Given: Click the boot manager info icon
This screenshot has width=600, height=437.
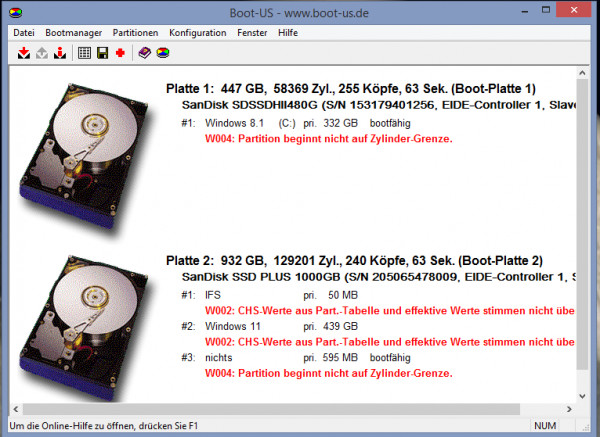Looking at the screenshot, I should pos(60,53).
